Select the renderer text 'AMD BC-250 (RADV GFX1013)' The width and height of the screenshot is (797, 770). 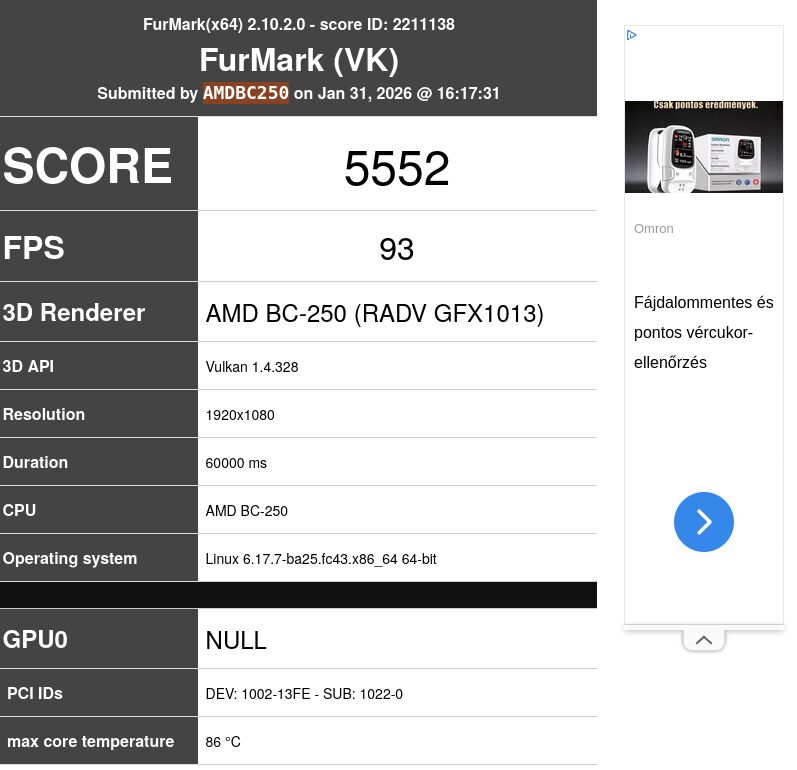(x=375, y=314)
